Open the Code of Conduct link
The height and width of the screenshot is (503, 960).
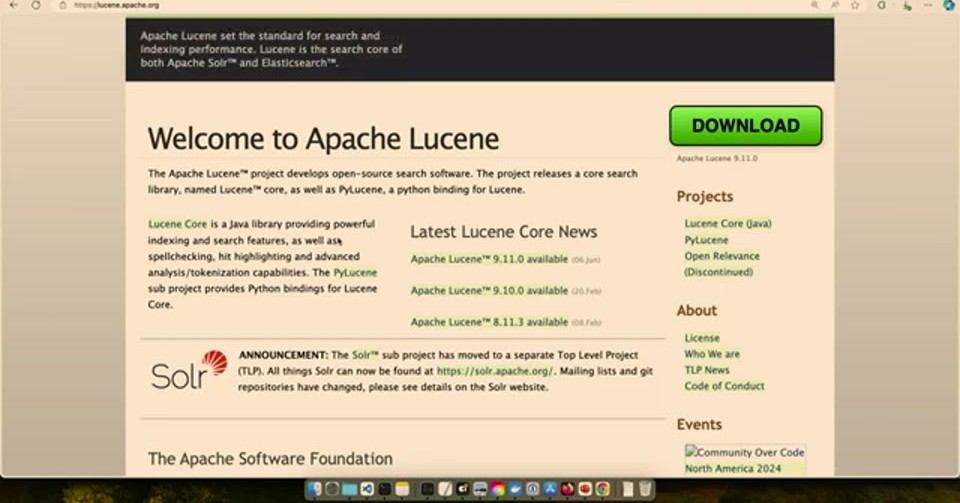tap(724, 386)
